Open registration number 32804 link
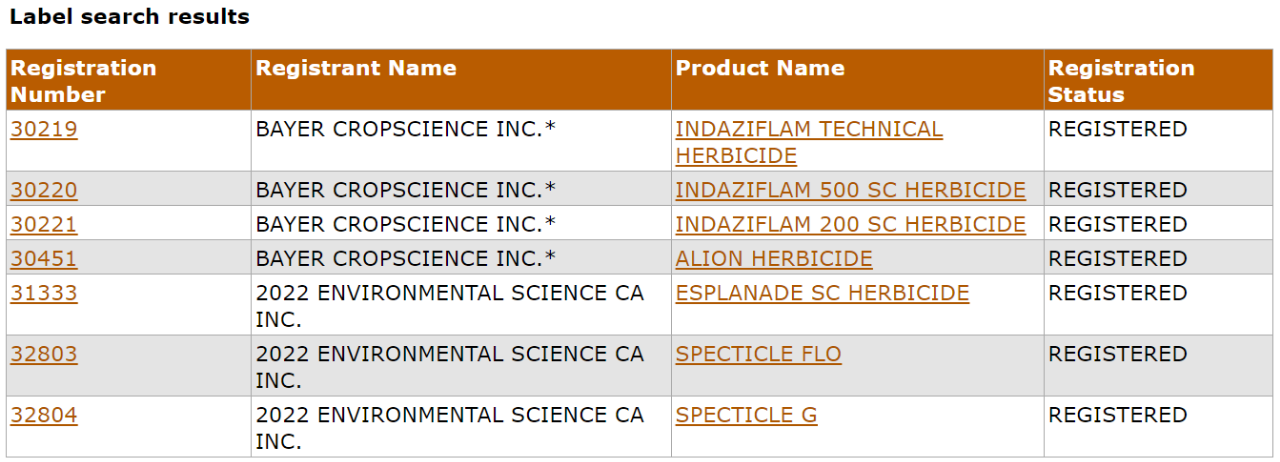 (44, 415)
